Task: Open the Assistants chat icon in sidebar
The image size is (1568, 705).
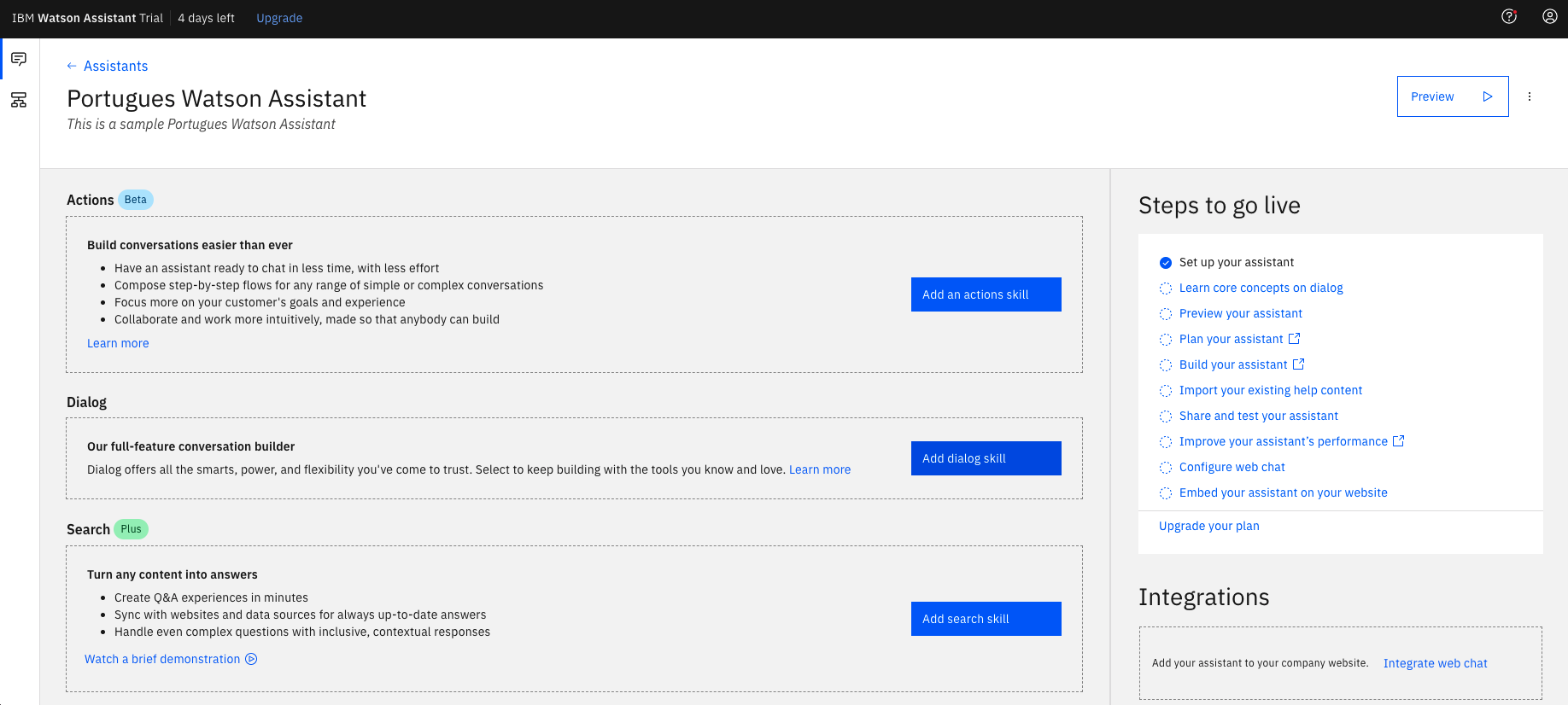Action: (19, 59)
